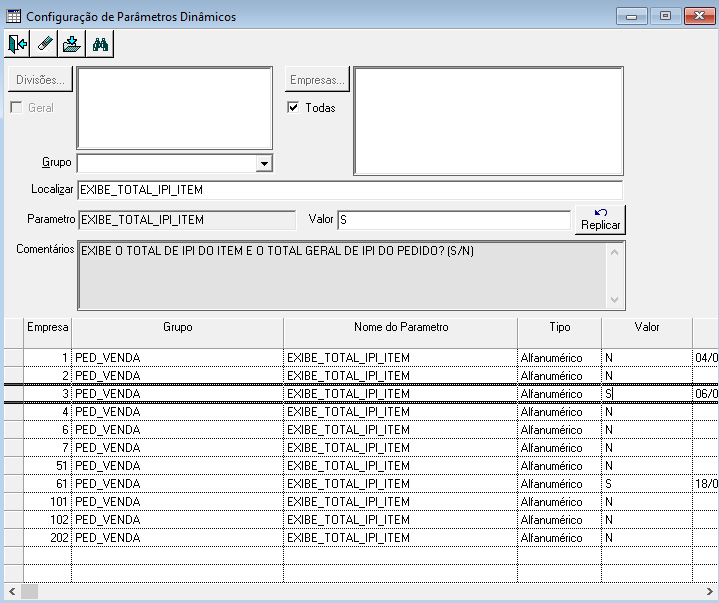
Task: Click the Tipo column header
Action: (559, 333)
